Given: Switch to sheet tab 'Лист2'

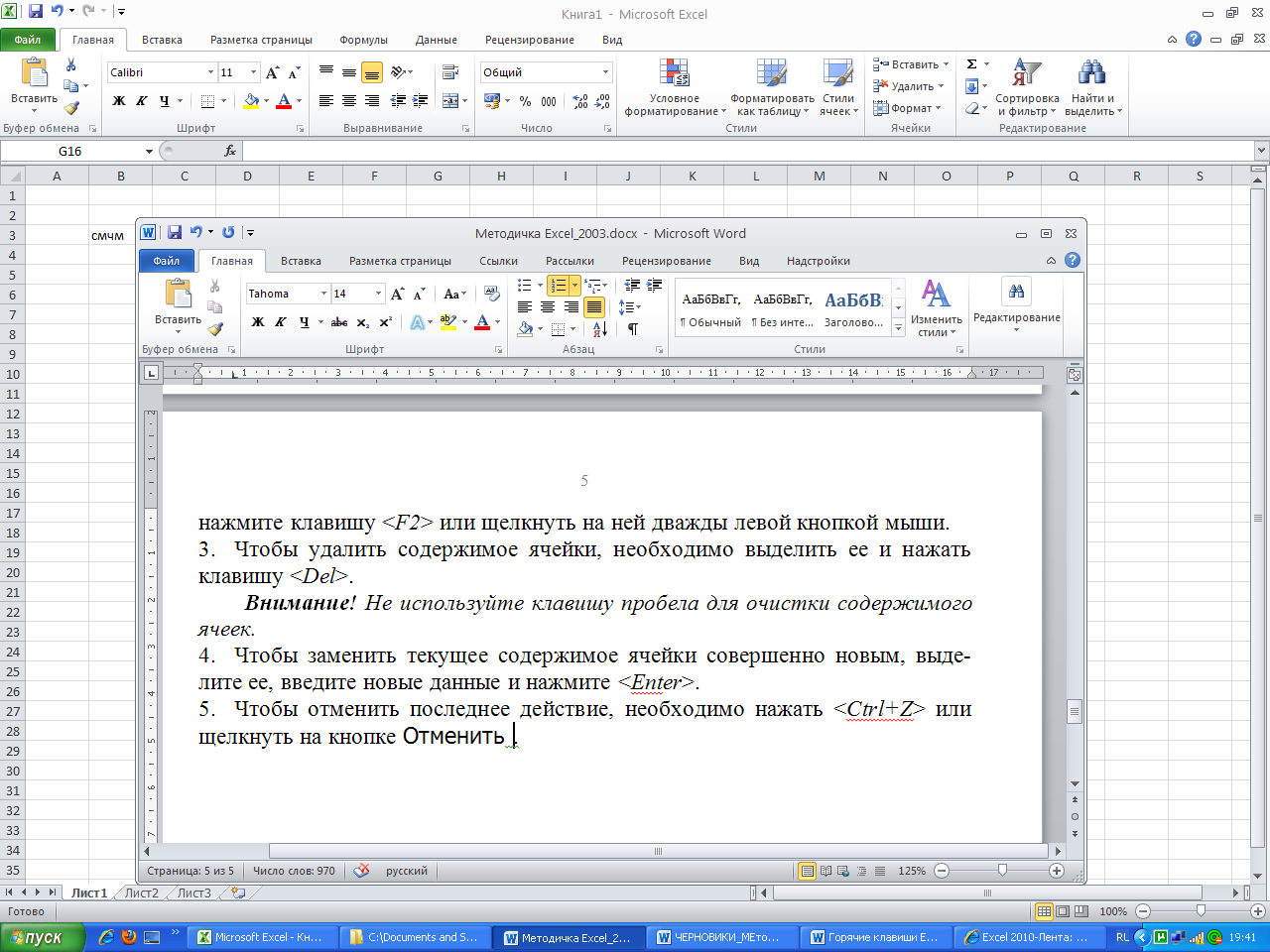Looking at the screenshot, I should tap(142, 892).
